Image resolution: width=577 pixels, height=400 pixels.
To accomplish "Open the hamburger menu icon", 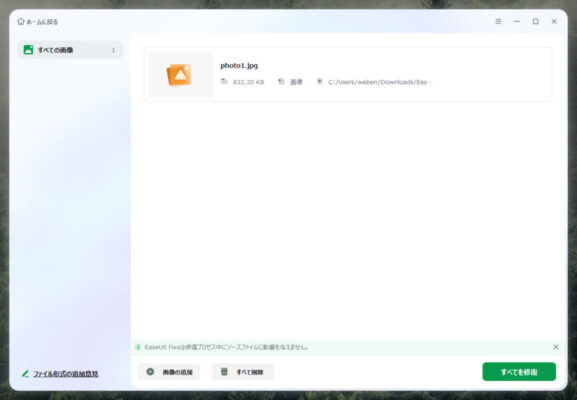I will click(x=498, y=21).
